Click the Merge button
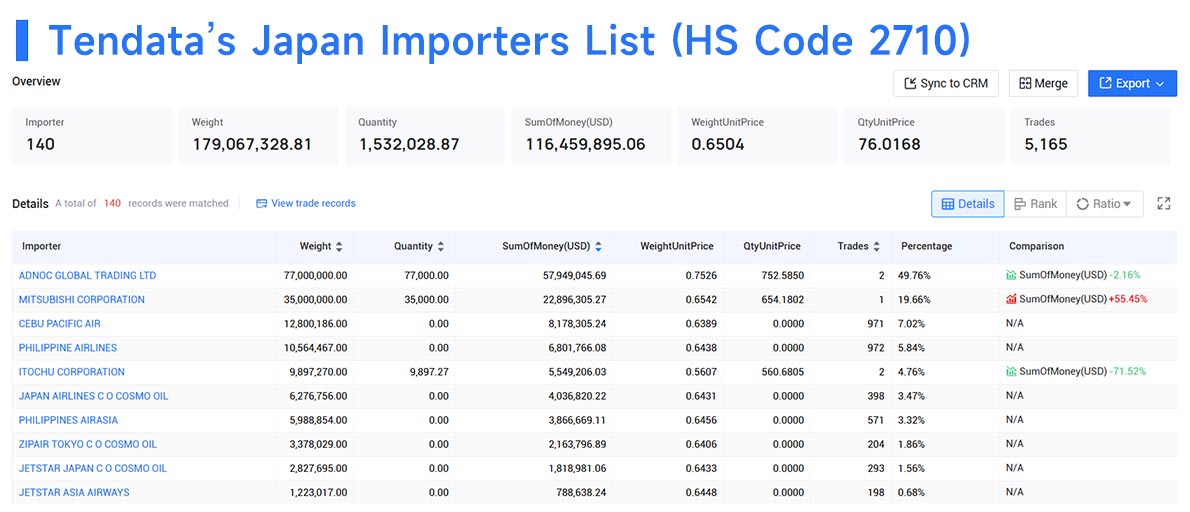This screenshot has width=1190, height=512. 1043,83
